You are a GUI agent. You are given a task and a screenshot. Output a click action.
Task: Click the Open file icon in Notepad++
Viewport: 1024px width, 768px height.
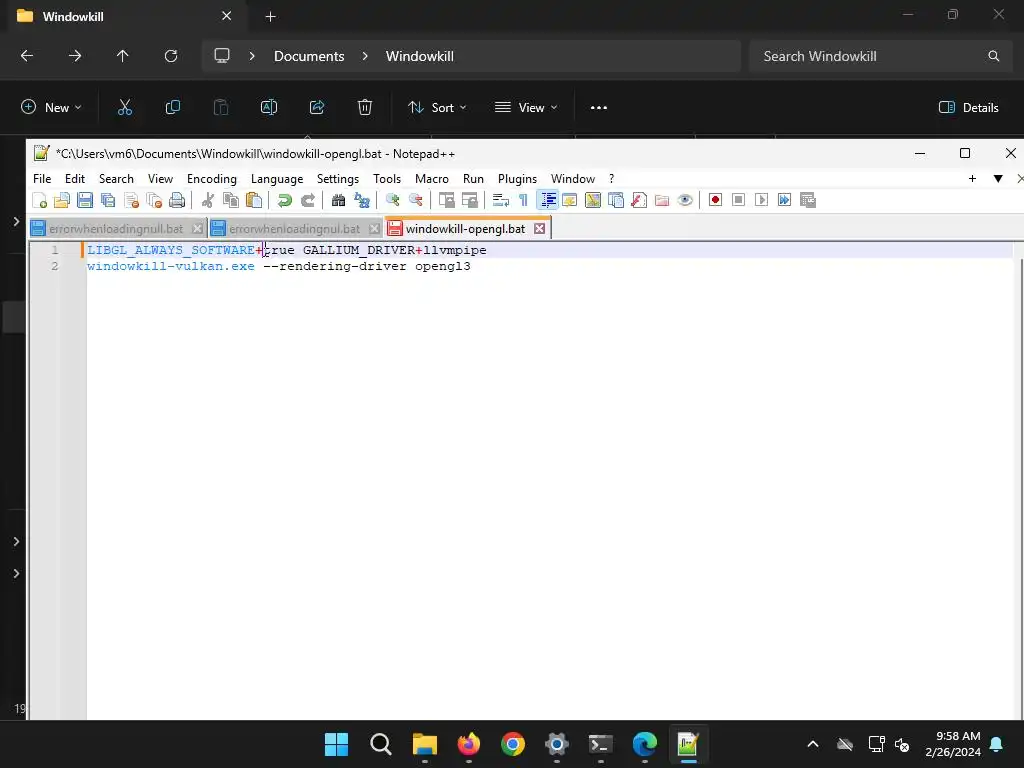62,200
